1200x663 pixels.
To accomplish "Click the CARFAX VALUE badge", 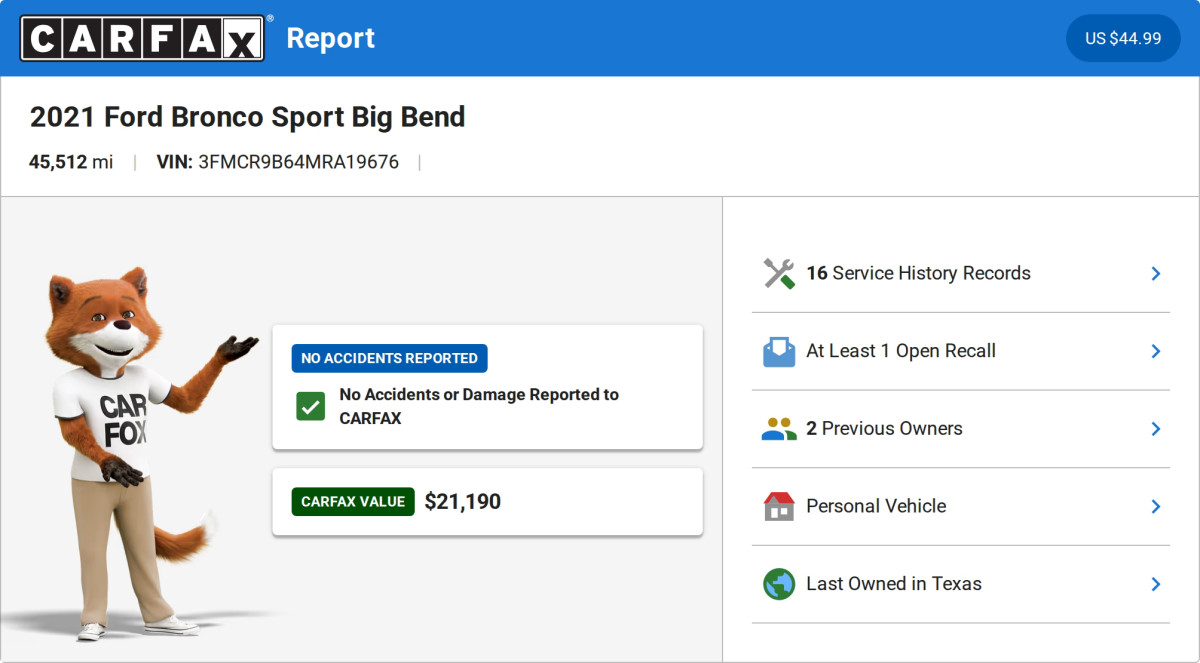I will click(x=353, y=502).
